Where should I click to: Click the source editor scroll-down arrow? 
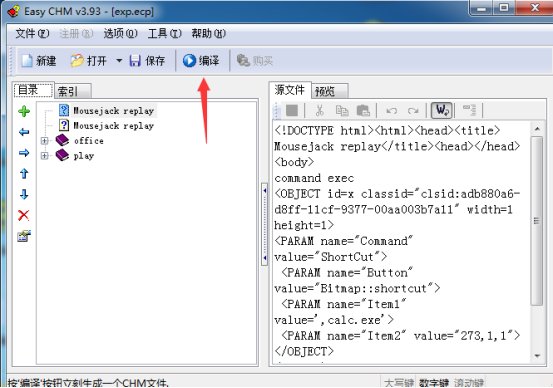point(537,356)
